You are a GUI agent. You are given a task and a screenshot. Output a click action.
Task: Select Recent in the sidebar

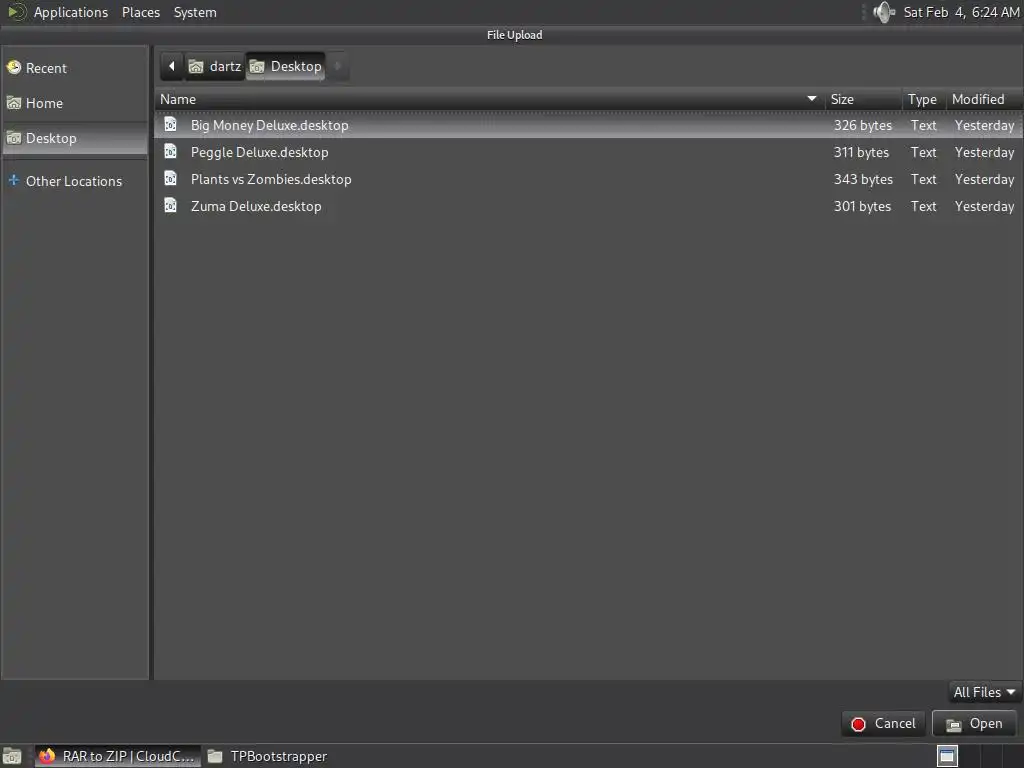[x=75, y=68]
